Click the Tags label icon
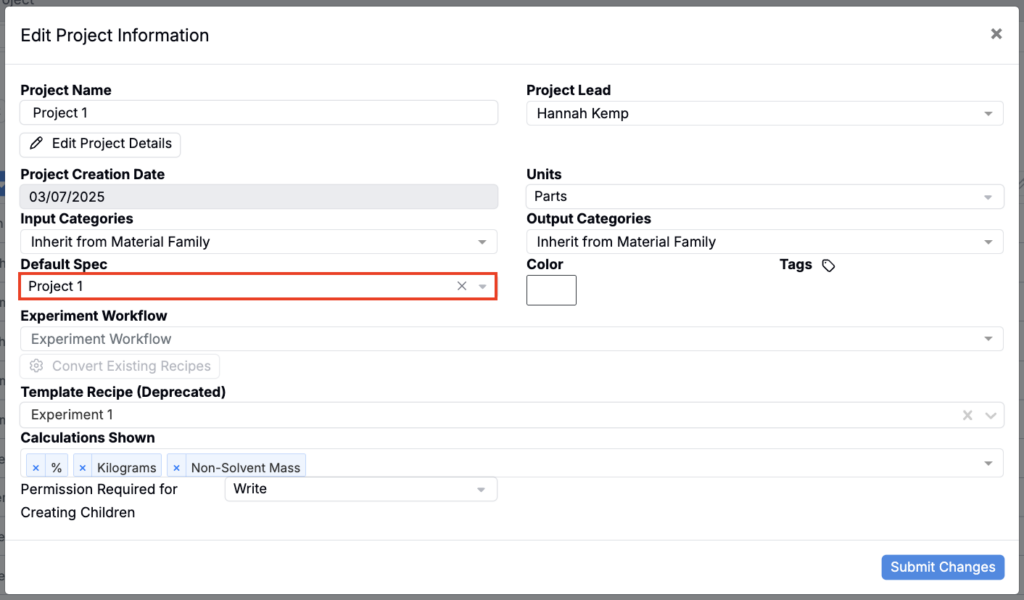 coord(828,266)
